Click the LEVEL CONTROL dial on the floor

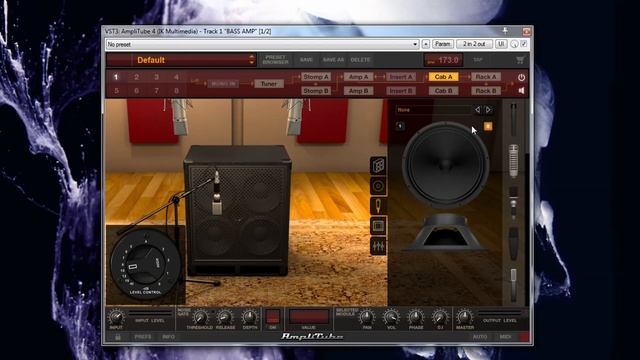coord(145,264)
